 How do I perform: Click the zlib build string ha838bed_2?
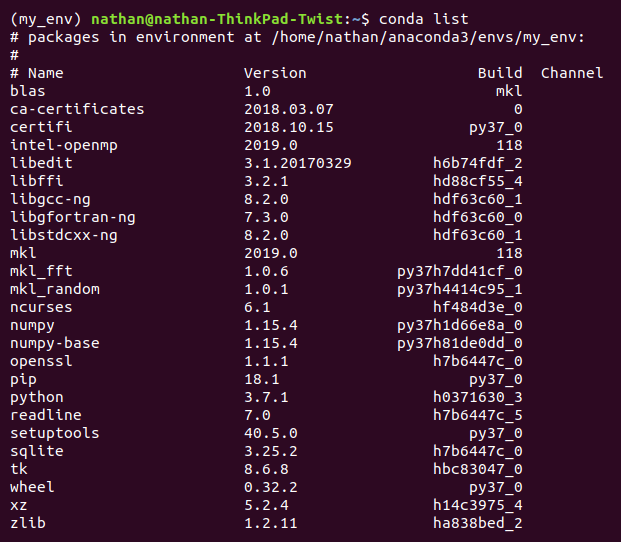(478, 523)
